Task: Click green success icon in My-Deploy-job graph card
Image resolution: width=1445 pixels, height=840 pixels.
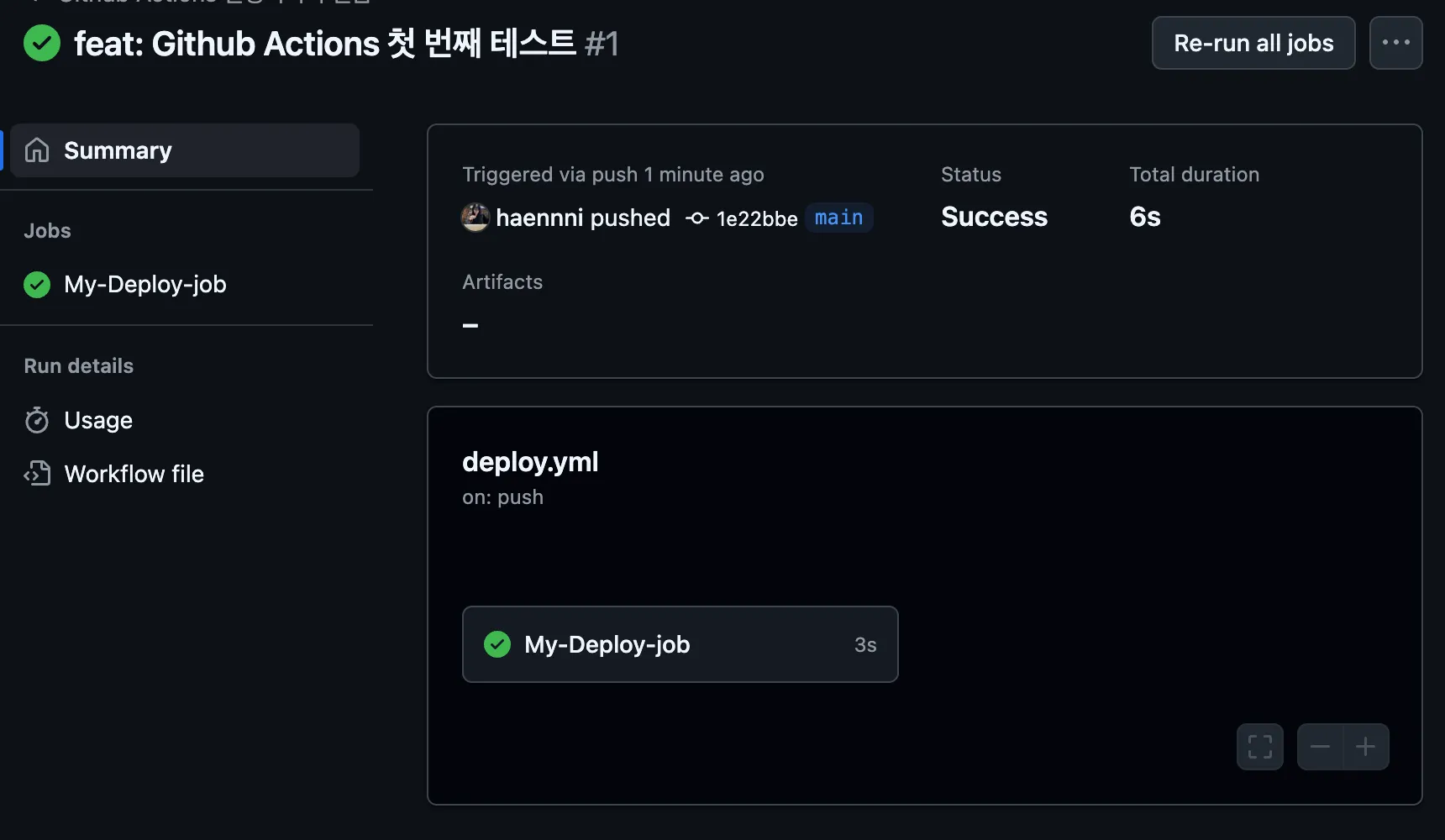Action: click(497, 644)
